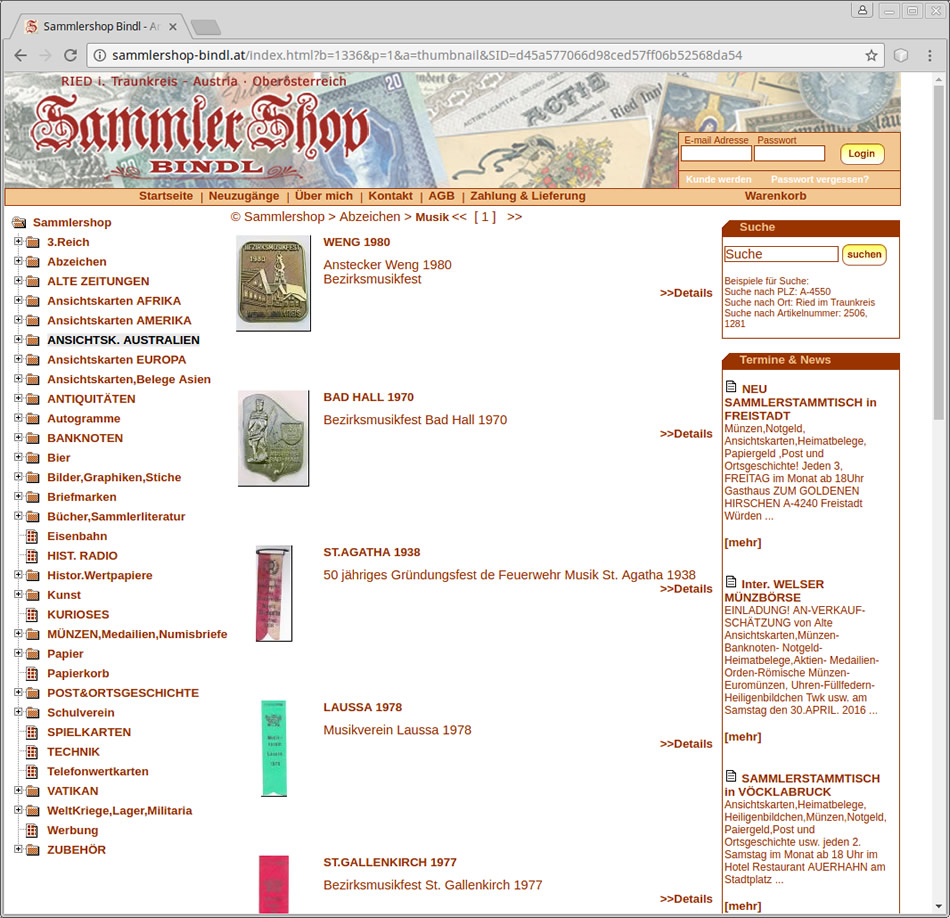
Task: Click the document icon beside Inter. WELSER MÜNZBÖRSE
Action: [731, 582]
